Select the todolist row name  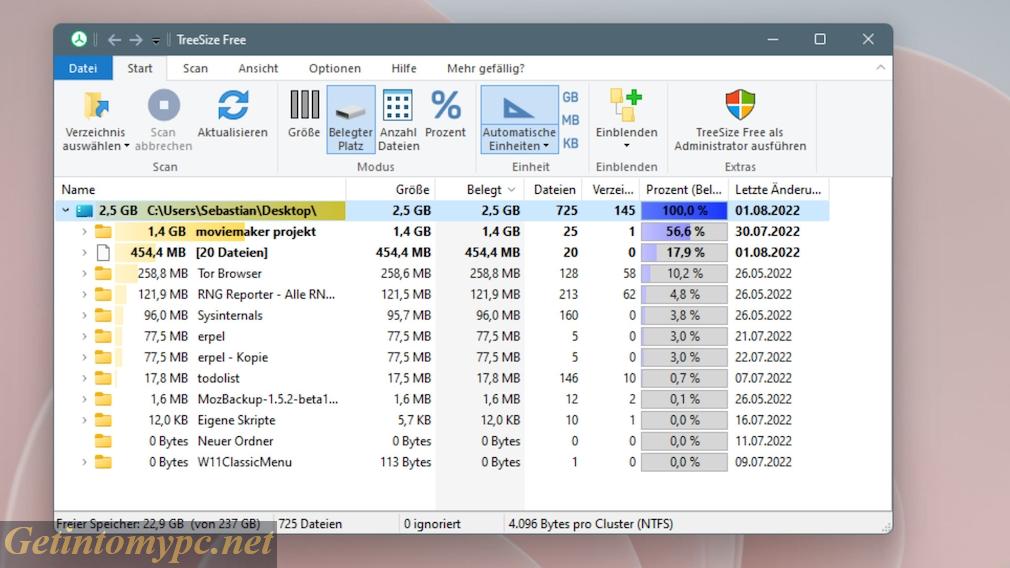pos(218,378)
